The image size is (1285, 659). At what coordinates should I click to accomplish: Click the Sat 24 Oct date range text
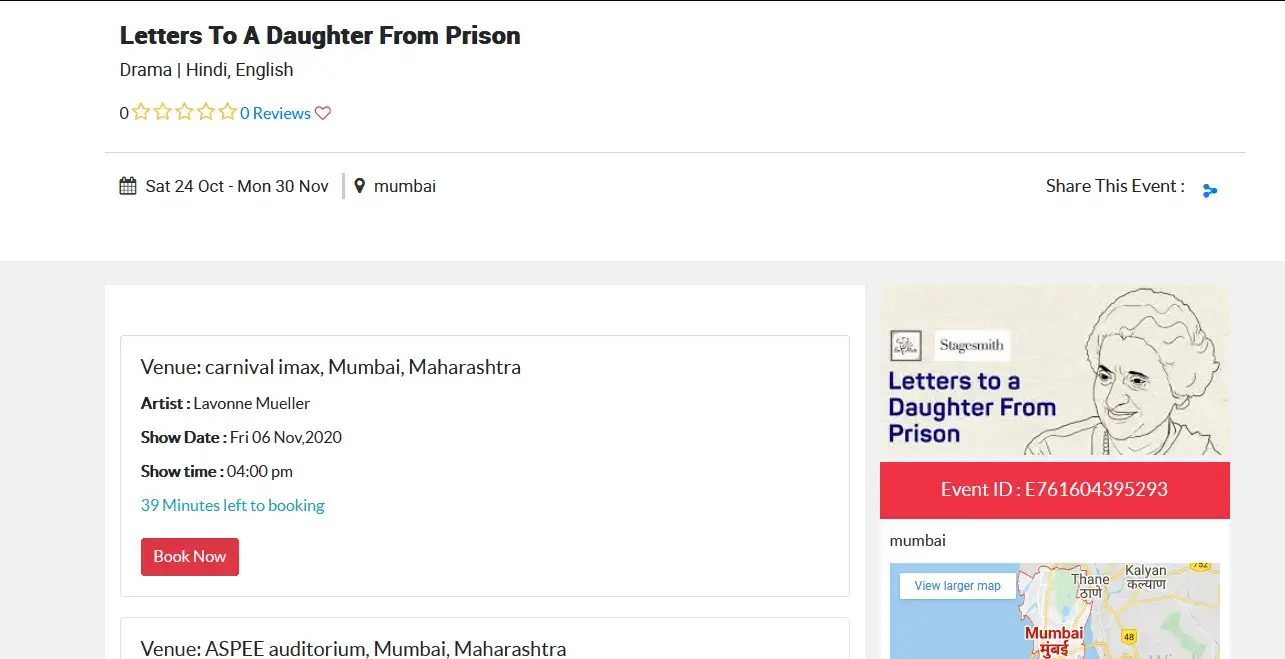point(237,186)
